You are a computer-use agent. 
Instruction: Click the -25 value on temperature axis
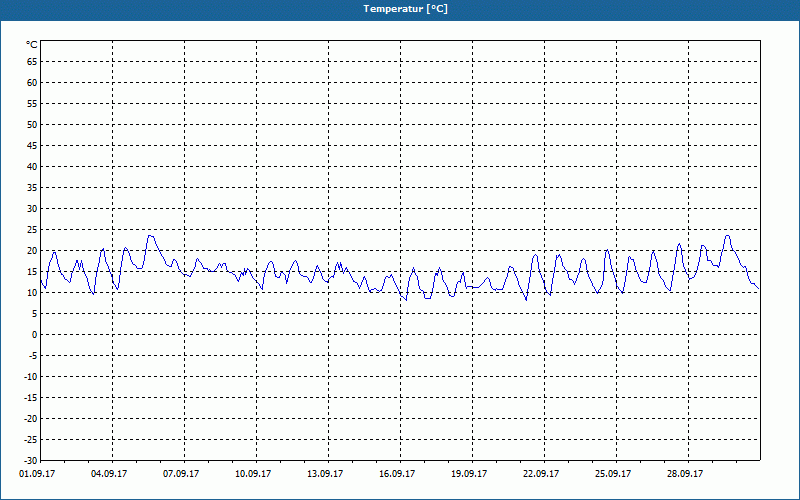click(31, 440)
